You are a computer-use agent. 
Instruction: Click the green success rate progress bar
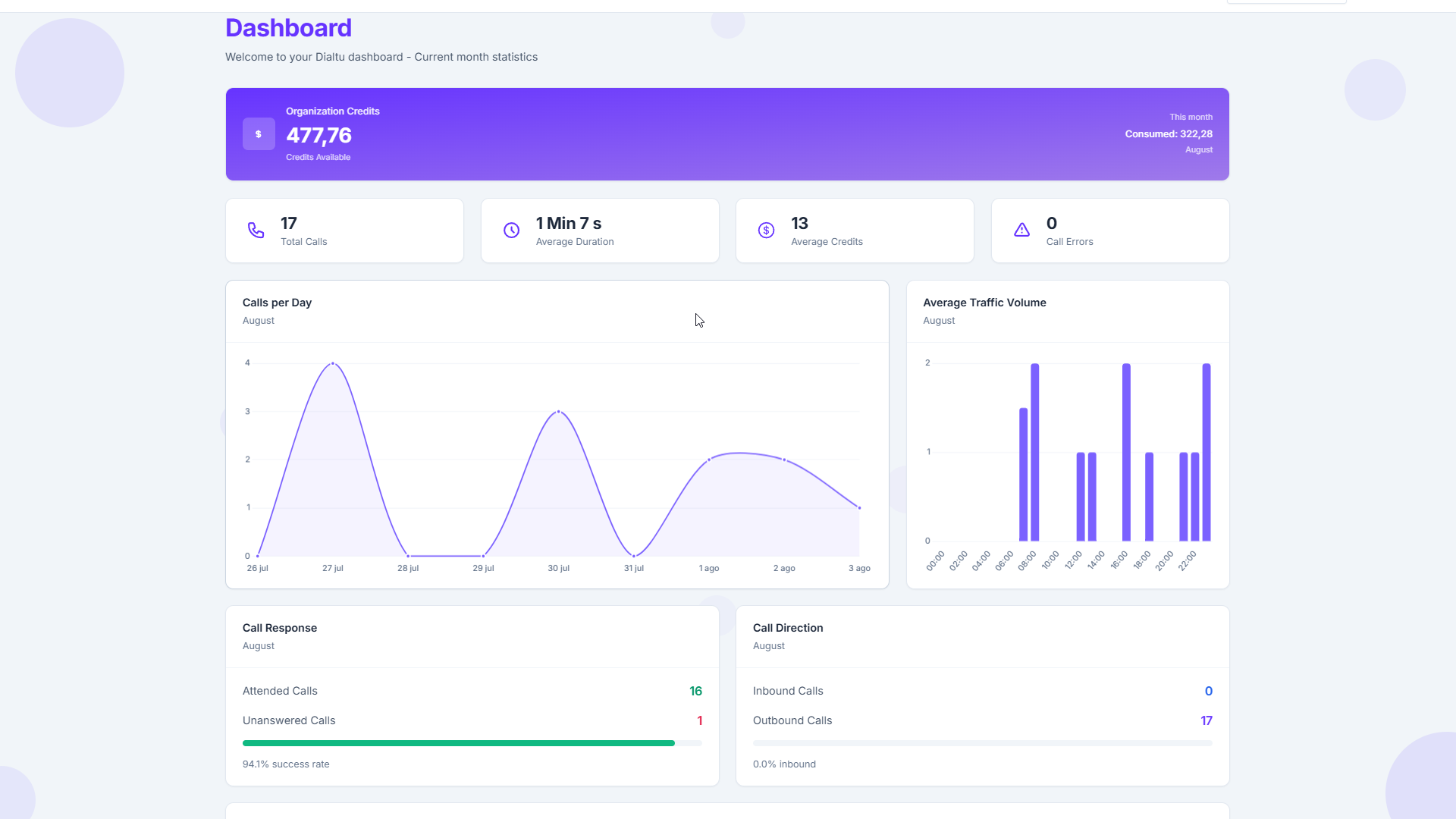pos(459,743)
